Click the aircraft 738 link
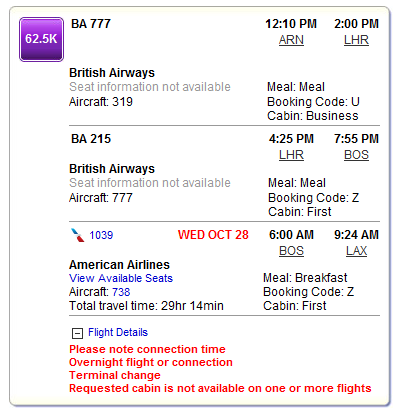Screen dimensions: 399x408 [121, 292]
